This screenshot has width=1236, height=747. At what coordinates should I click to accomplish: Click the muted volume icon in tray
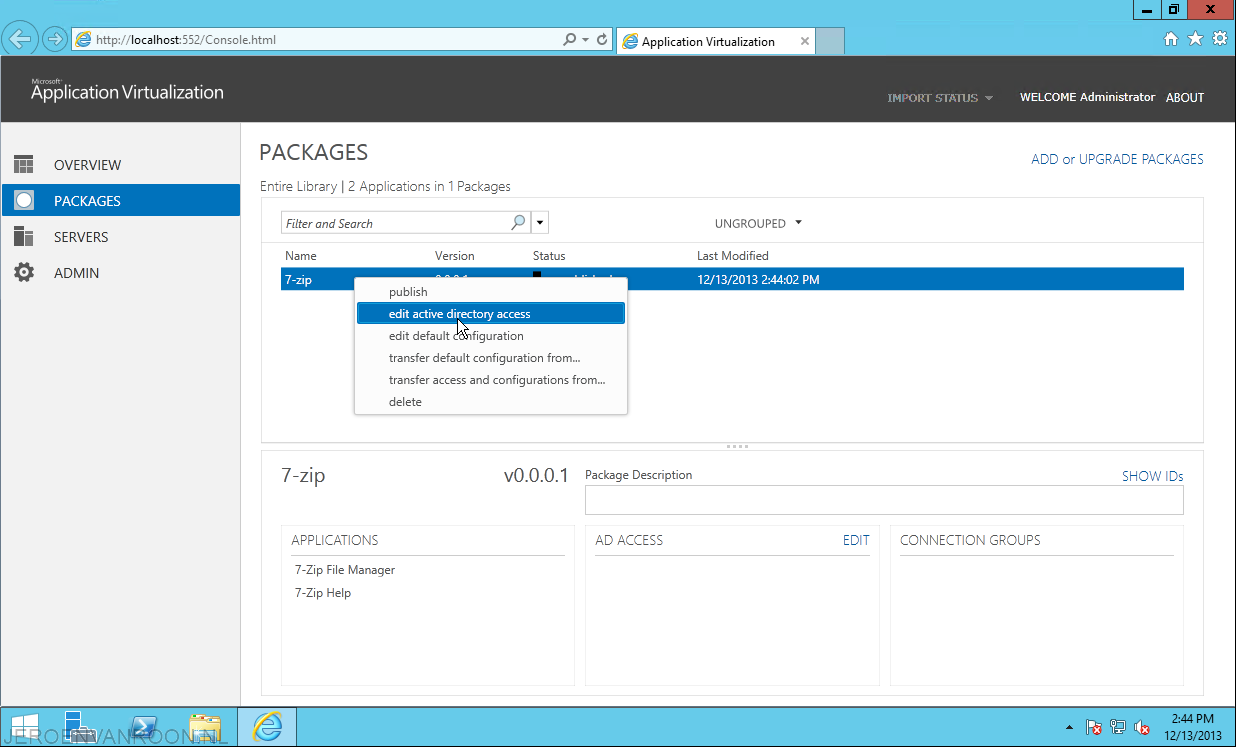tap(1141, 728)
